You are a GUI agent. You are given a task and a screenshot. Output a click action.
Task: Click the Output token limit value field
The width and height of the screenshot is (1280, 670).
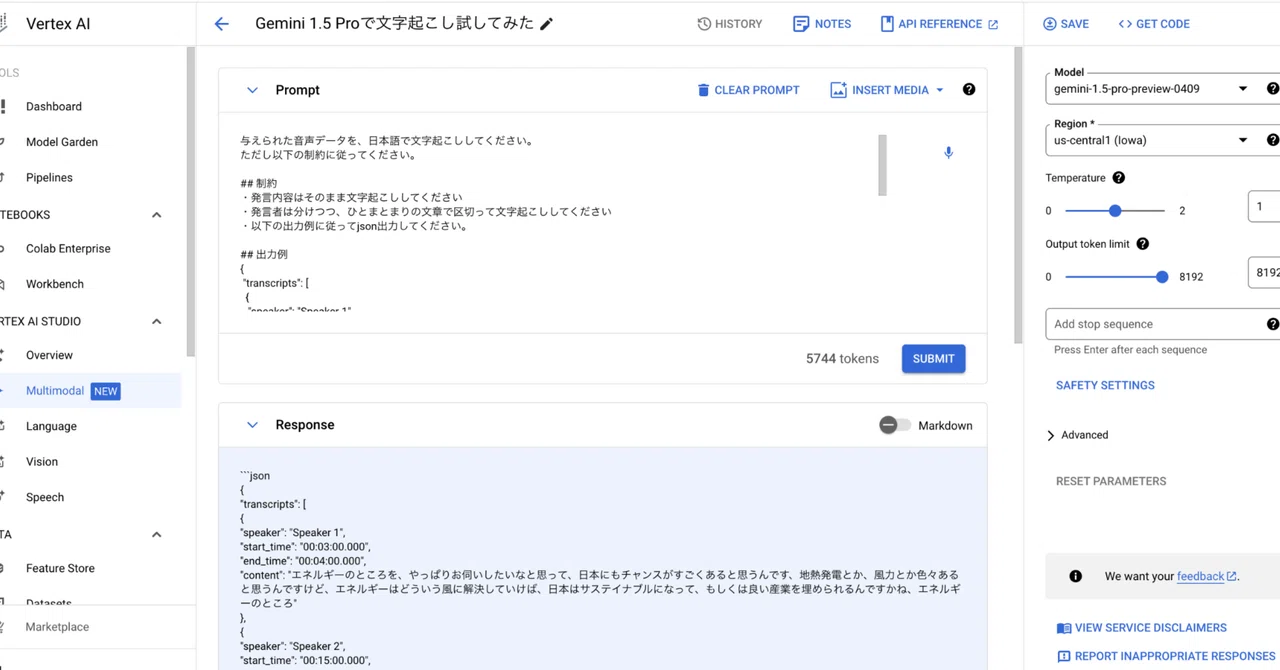[1264, 272]
